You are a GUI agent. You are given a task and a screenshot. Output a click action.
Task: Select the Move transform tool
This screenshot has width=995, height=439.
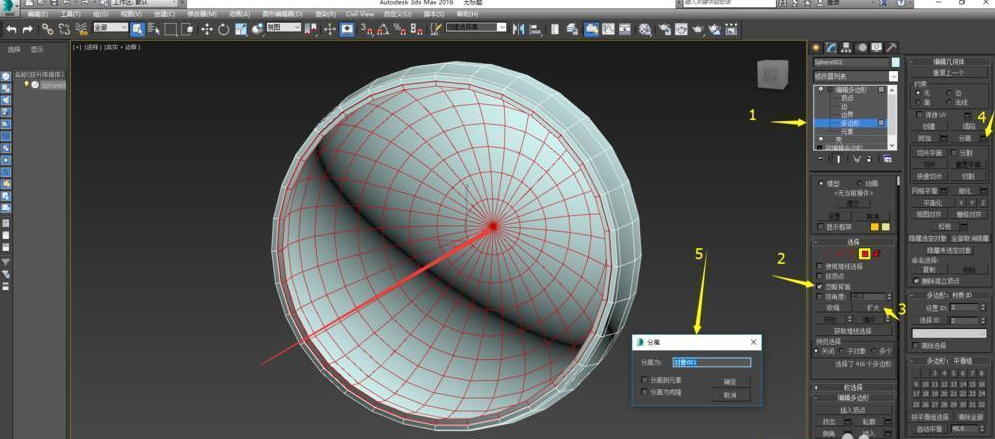(x=207, y=30)
